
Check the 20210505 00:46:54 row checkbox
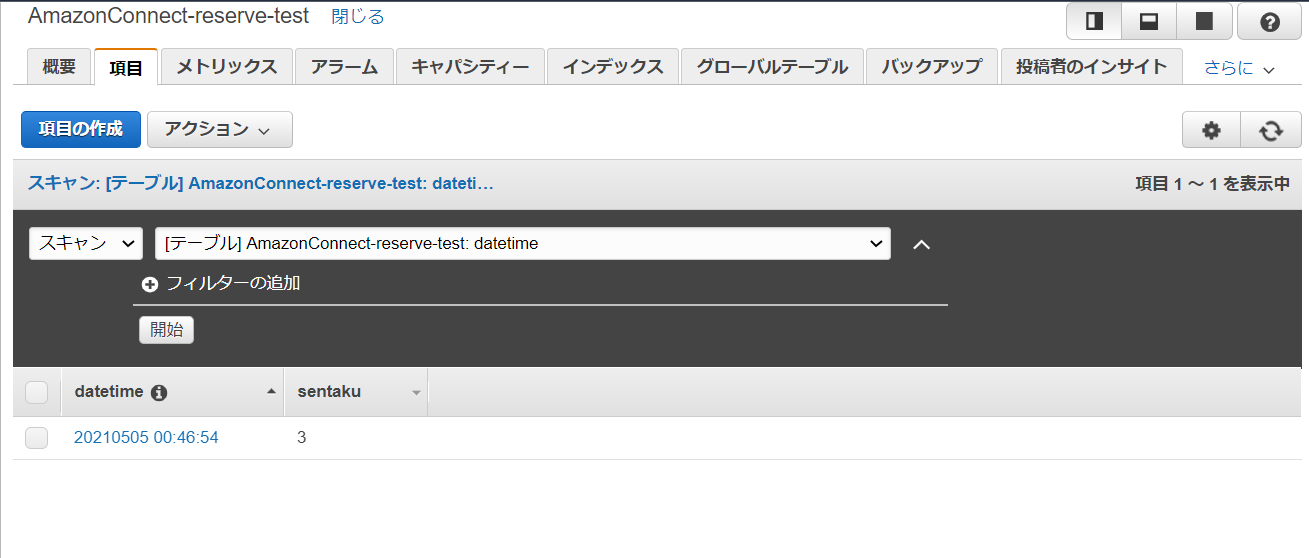point(37,438)
